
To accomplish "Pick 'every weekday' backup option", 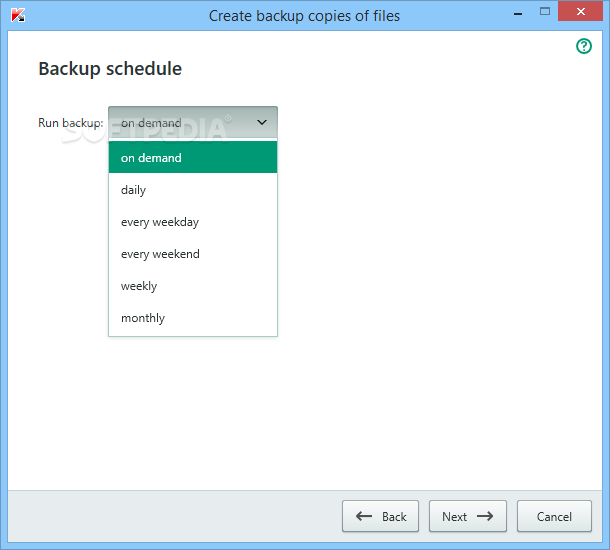I will pos(193,222).
